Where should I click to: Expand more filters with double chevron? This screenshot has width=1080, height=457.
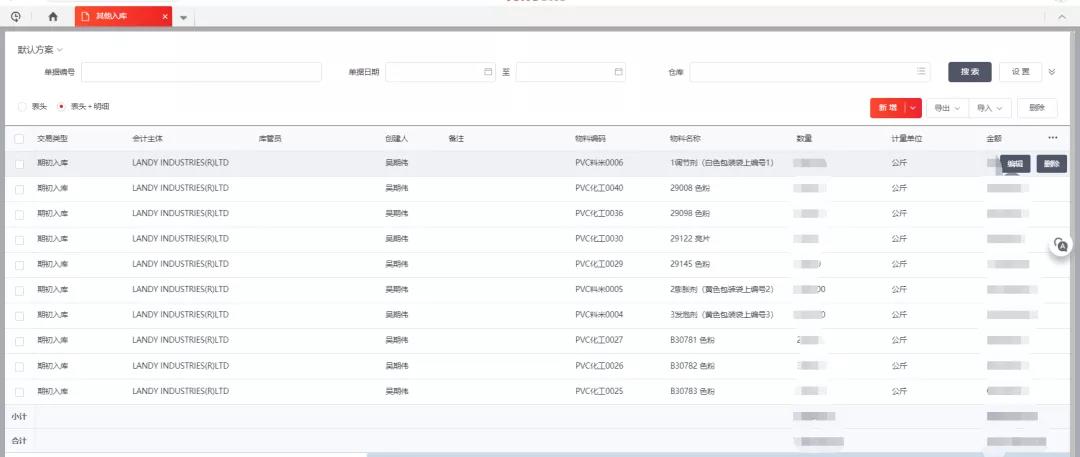(x=1051, y=72)
